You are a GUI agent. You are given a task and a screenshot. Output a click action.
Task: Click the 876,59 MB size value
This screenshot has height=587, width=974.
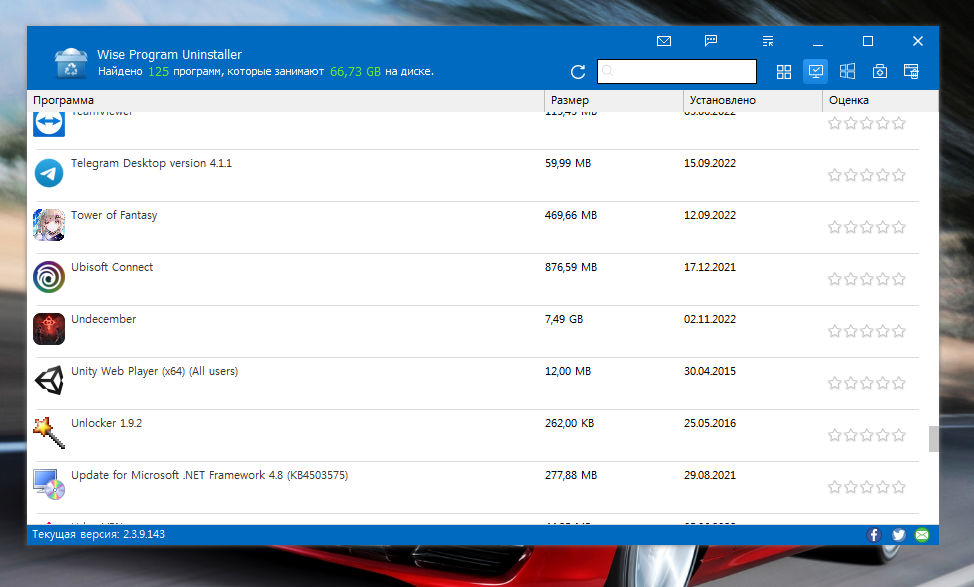coord(571,267)
